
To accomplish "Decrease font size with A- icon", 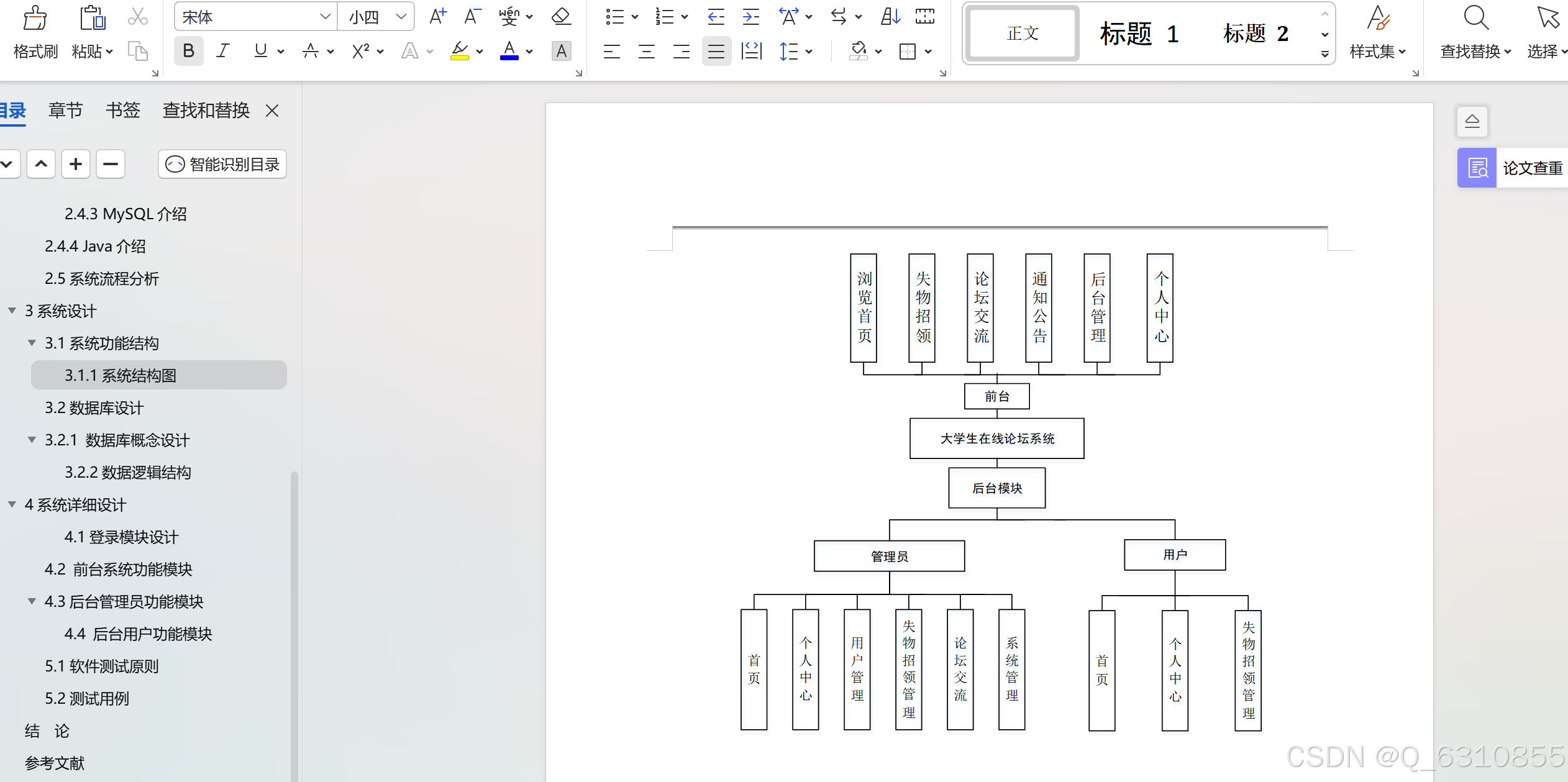I will [x=473, y=17].
